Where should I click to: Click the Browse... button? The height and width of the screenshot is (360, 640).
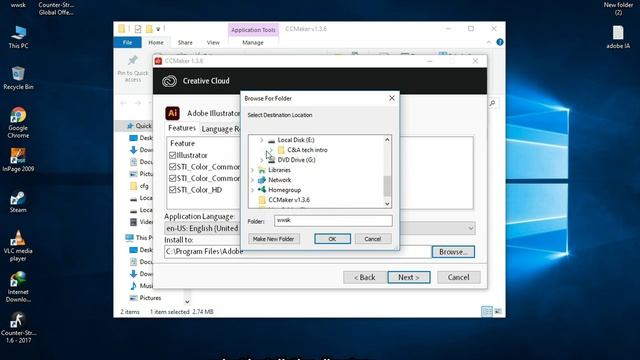(x=453, y=252)
